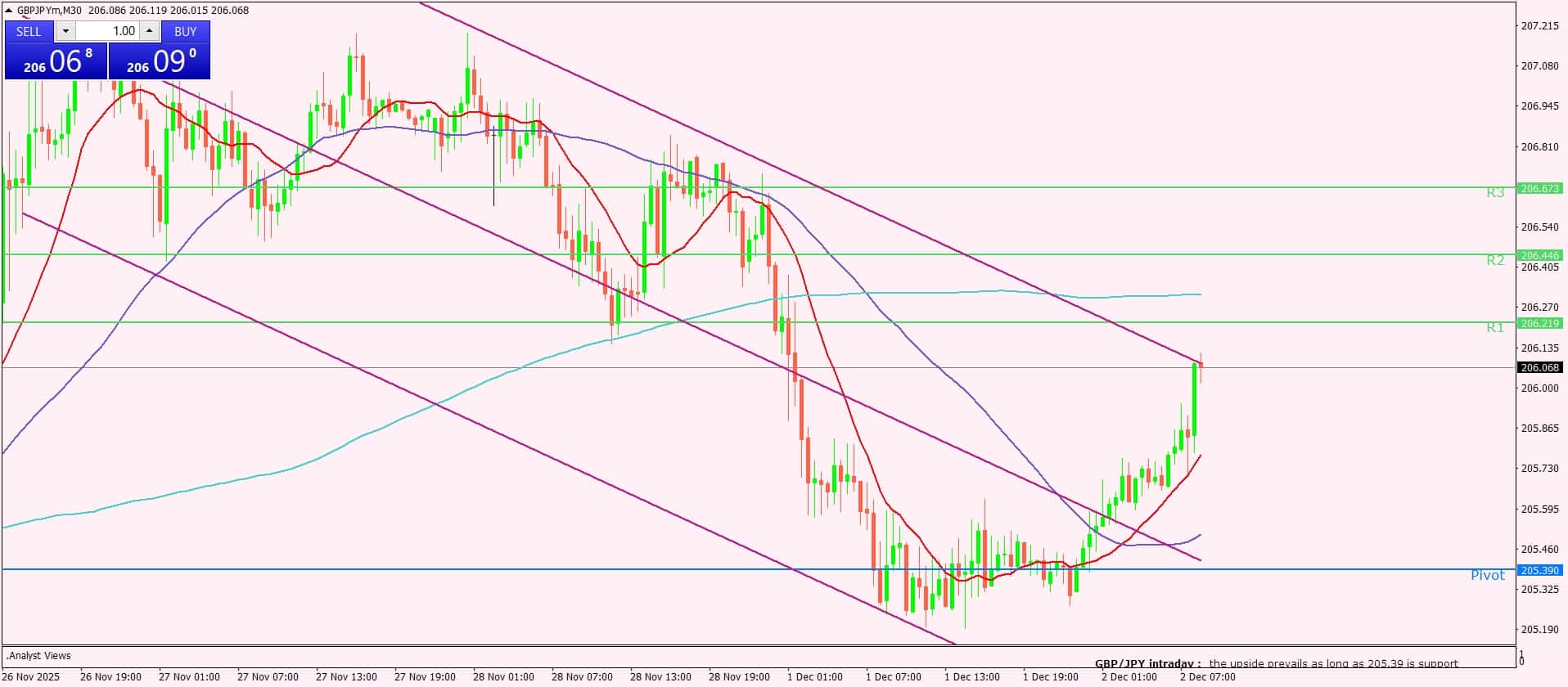Click the 28 Nov 19:00 time label
The height and width of the screenshot is (687, 1568).
click(739, 676)
